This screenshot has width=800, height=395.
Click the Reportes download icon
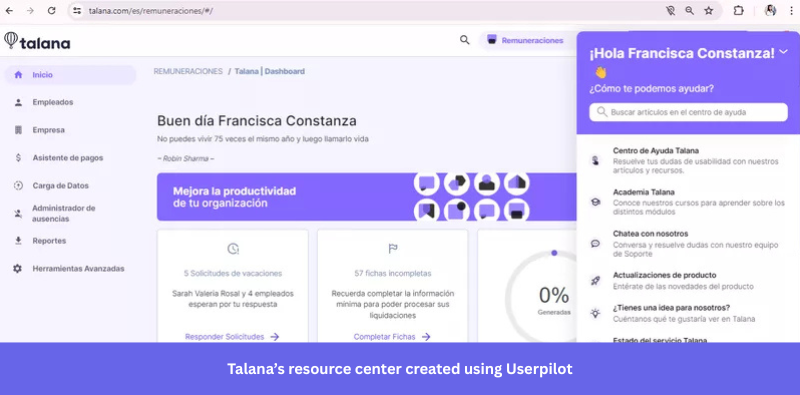tap(18, 240)
